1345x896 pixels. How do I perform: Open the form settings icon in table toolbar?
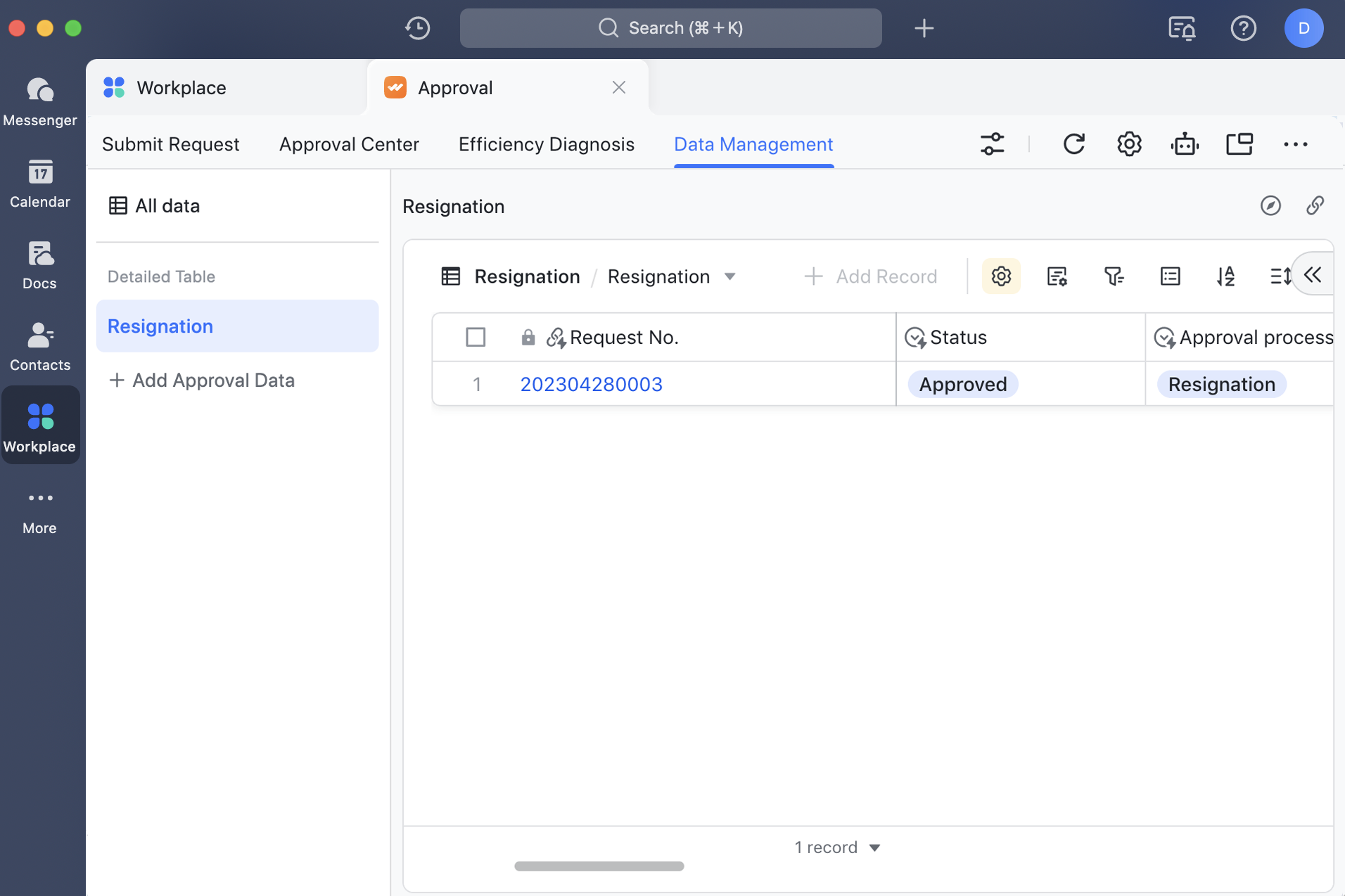[1057, 276]
